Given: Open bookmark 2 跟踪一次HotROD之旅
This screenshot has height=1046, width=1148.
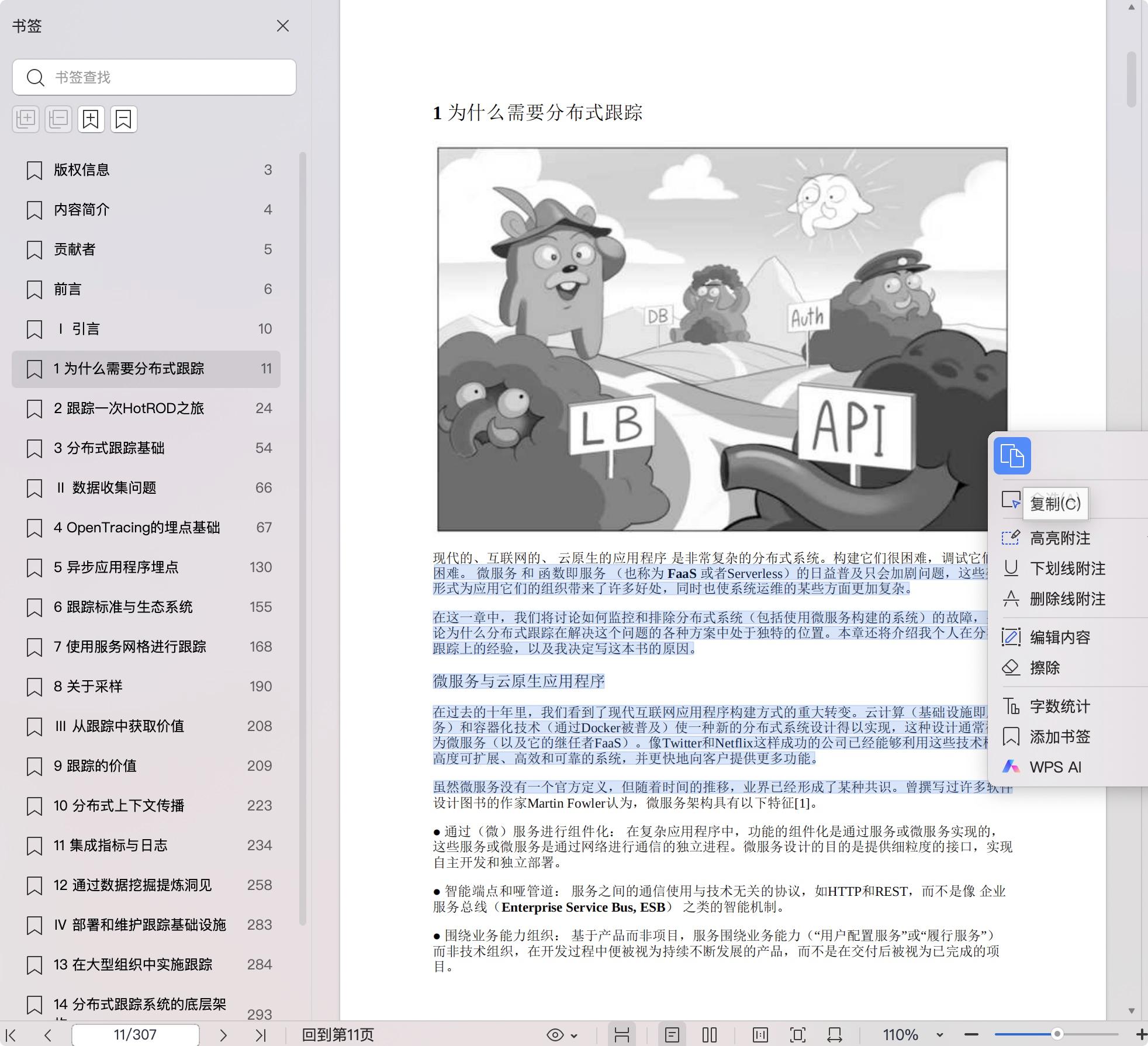Looking at the screenshot, I should coord(146,408).
